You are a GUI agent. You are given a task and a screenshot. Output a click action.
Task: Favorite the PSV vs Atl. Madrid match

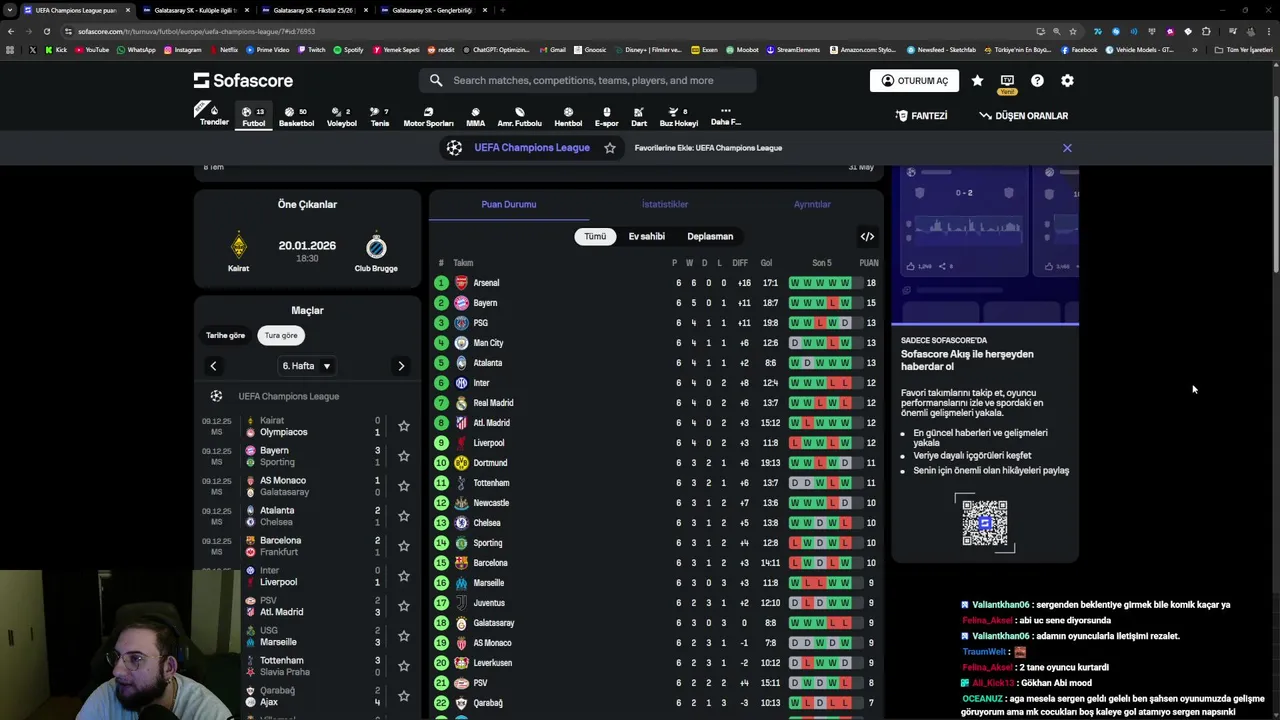(x=404, y=606)
